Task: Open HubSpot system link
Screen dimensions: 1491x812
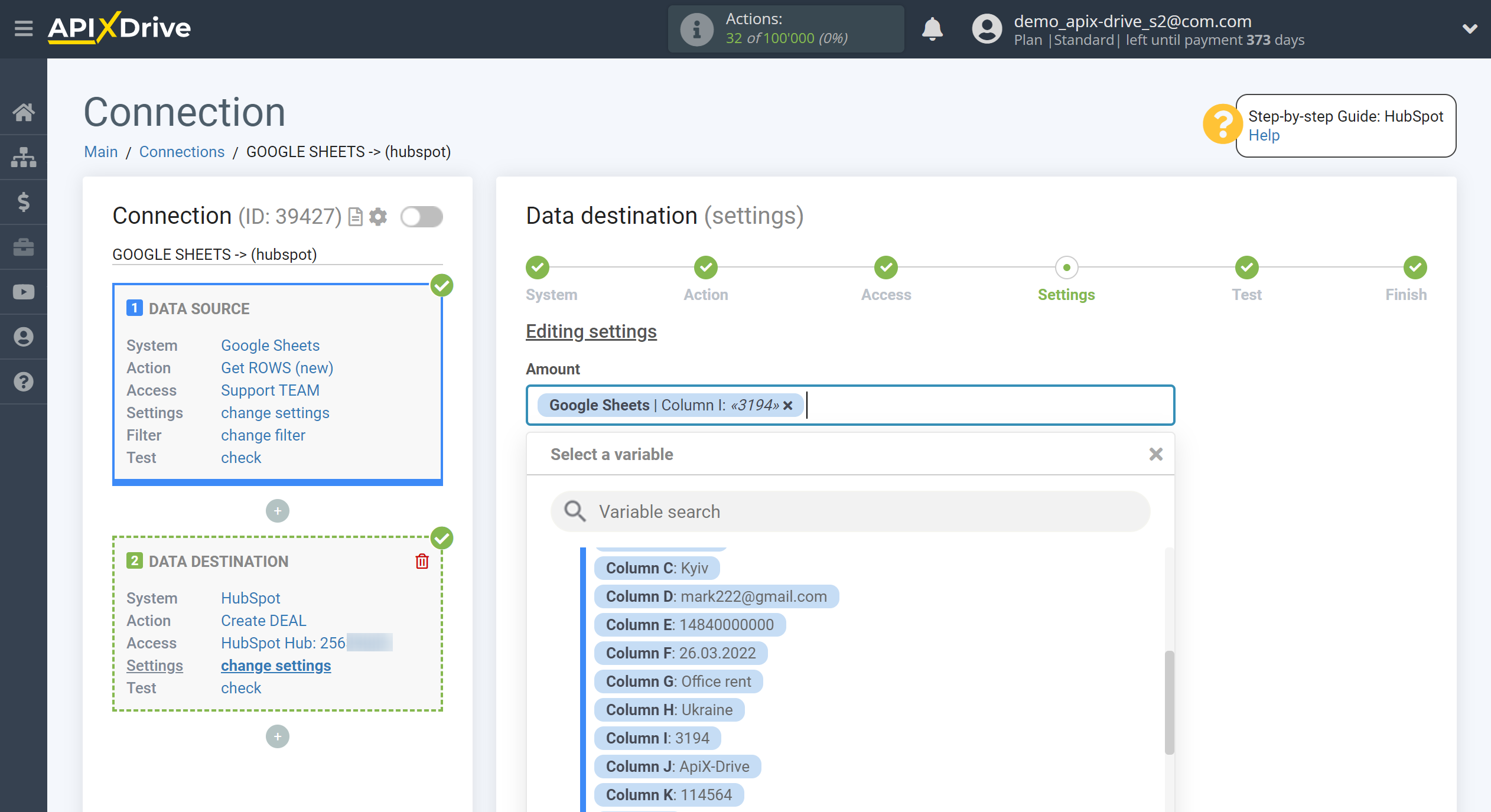Action: (x=250, y=598)
